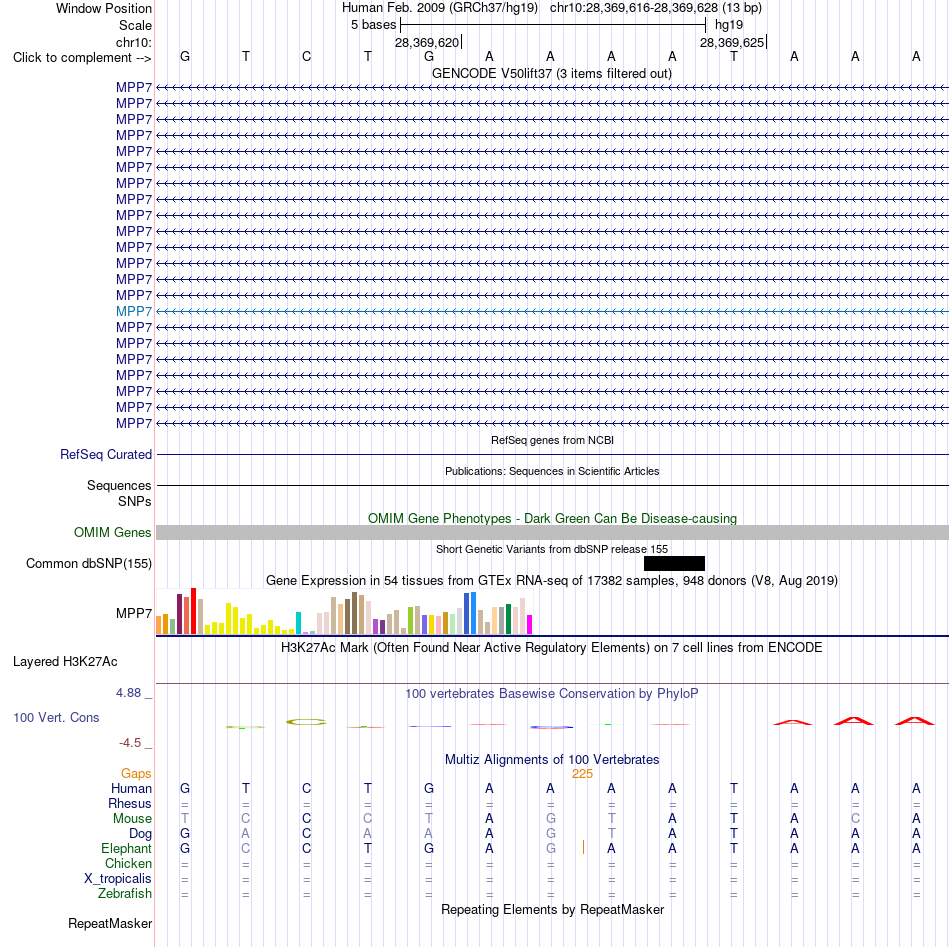Open the gray OMIM Genes bar item

(553, 533)
